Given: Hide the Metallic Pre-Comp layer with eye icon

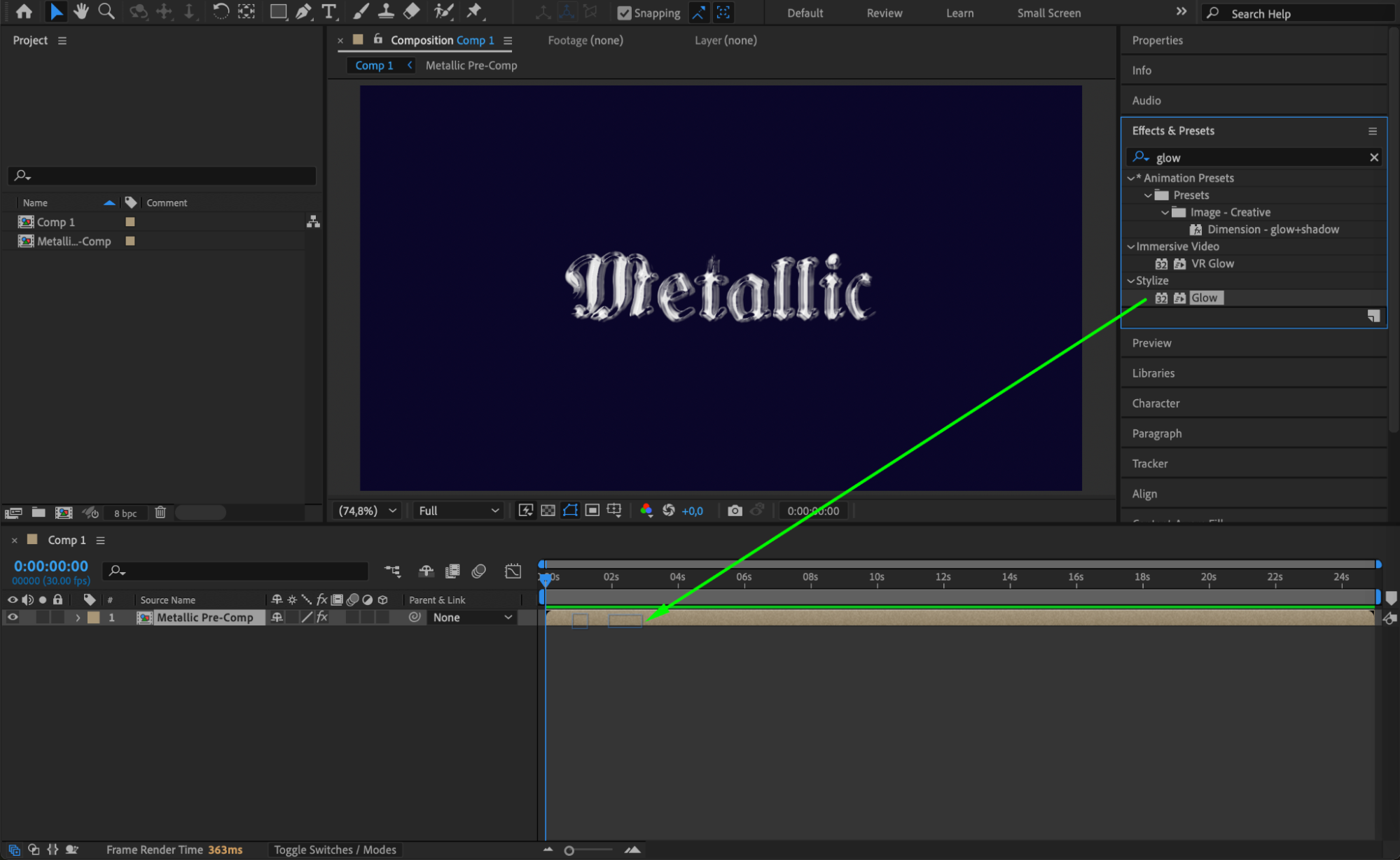Looking at the screenshot, I should [x=13, y=617].
